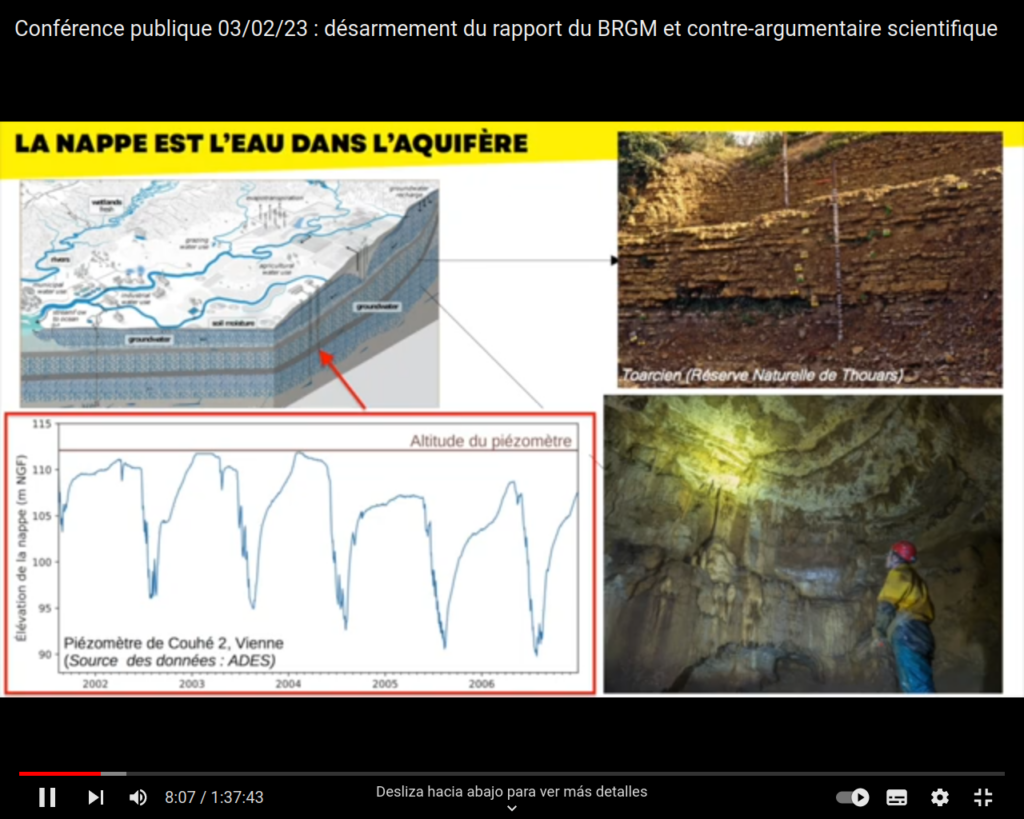Seek to the grey buffered section of progress bar
The image size is (1024, 819).
coord(114,773)
